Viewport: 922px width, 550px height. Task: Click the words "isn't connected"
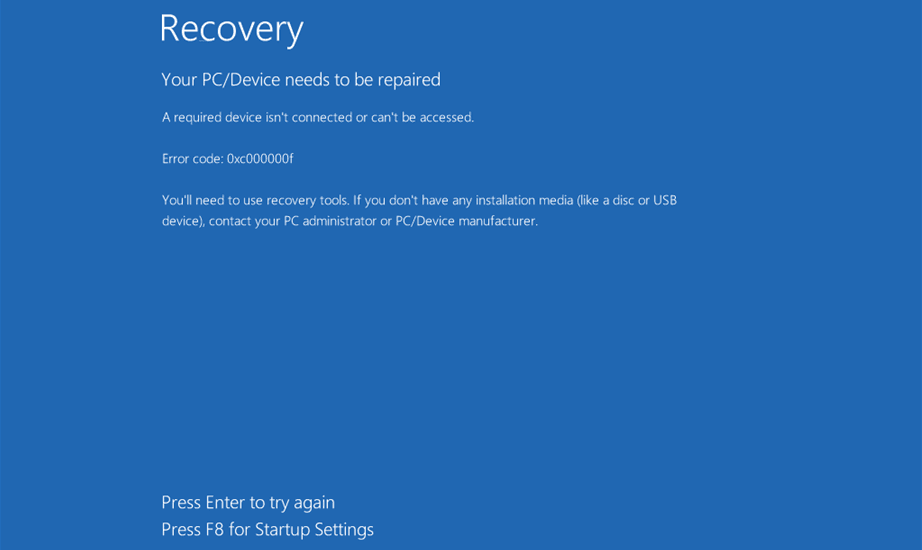pyautogui.click(x=303, y=117)
